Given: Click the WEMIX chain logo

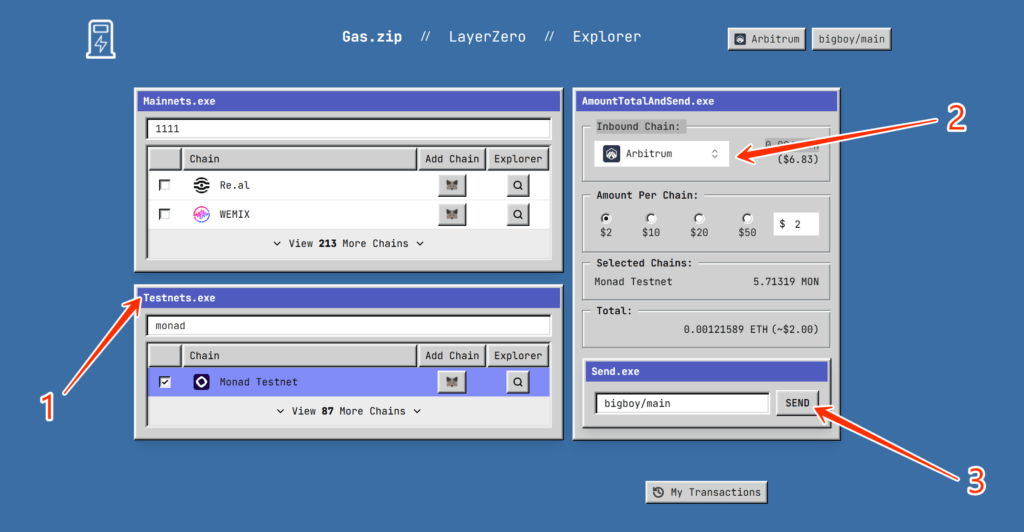Looking at the screenshot, I should pyautogui.click(x=202, y=214).
